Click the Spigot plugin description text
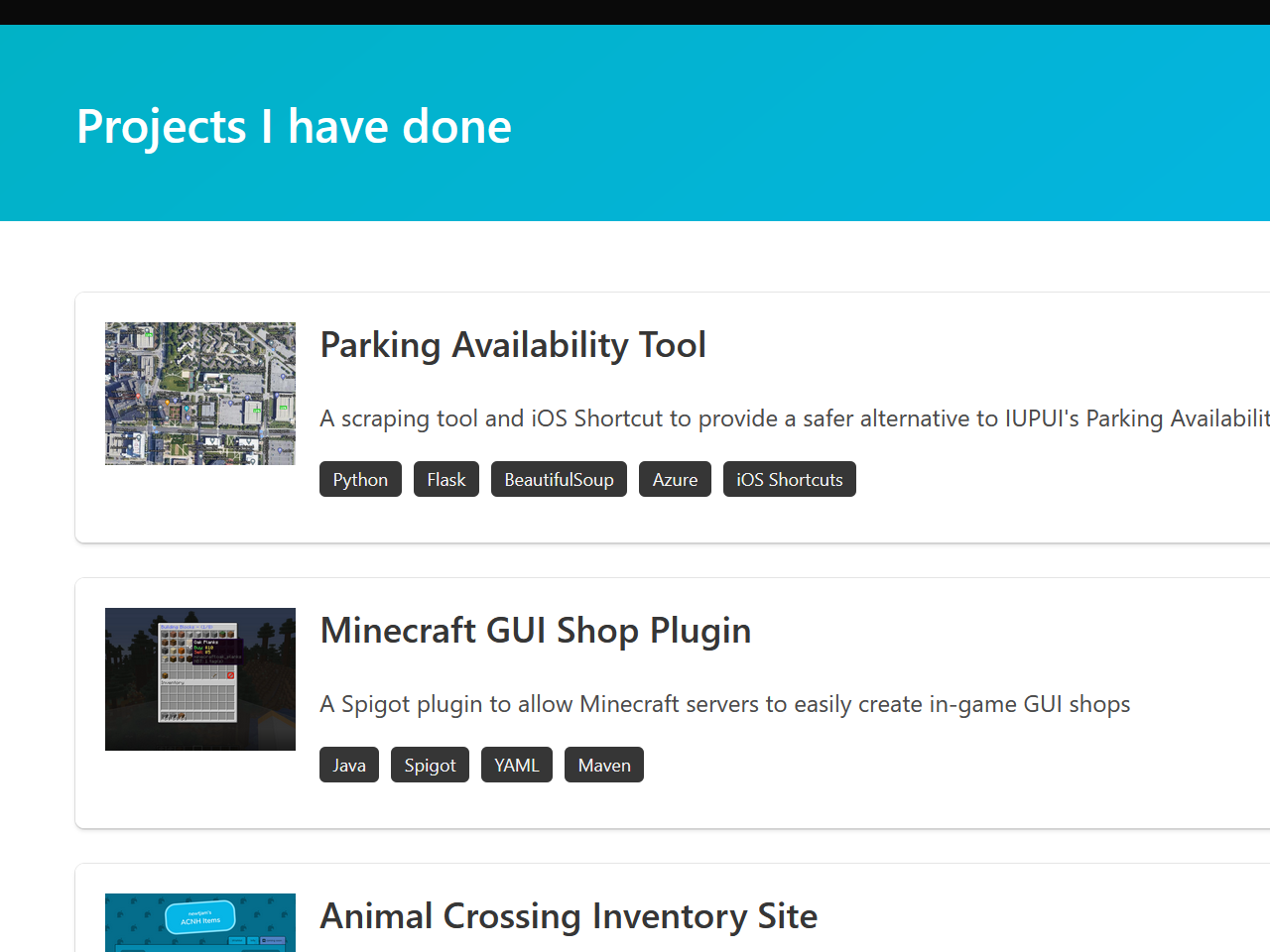This screenshot has height=952, width=1270. pyautogui.click(x=725, y=704)
